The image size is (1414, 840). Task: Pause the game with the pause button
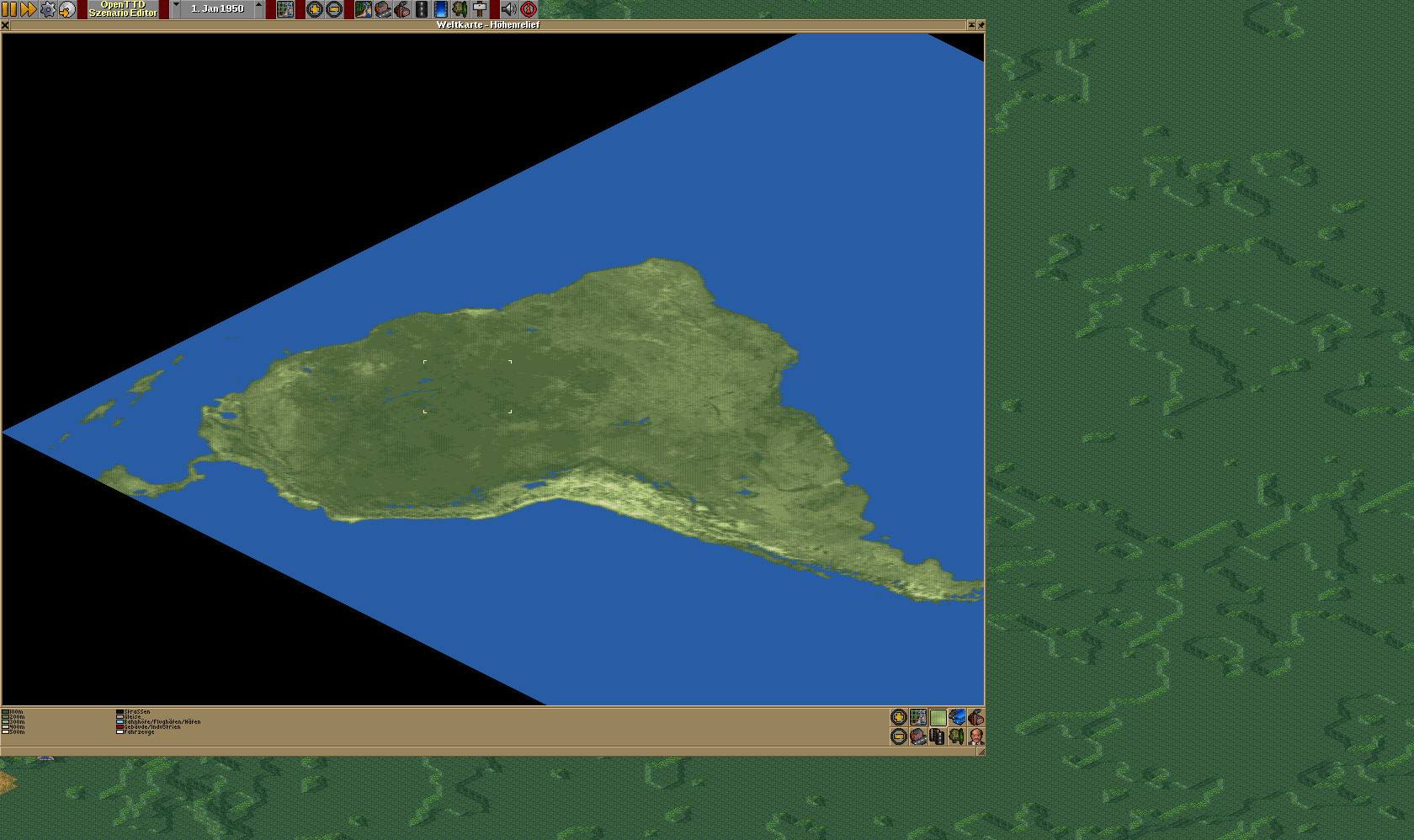pos(9,9)
